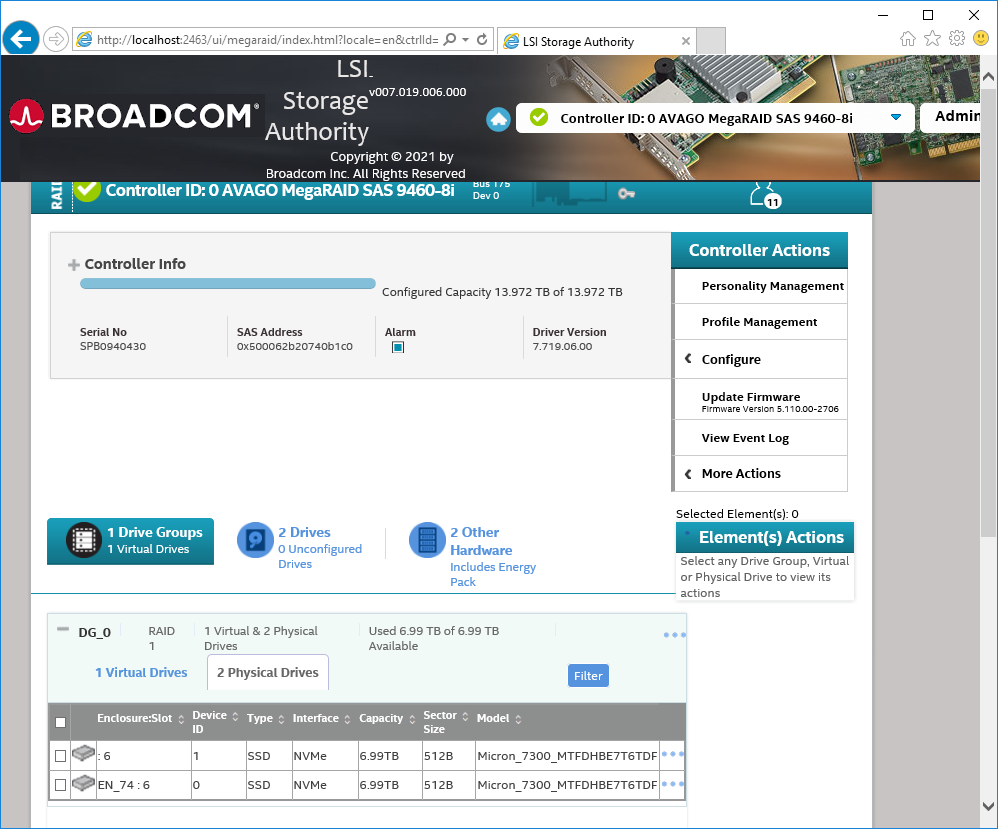998x829 pixels.
Task: Click the Filter button
Action: (588, 676)
